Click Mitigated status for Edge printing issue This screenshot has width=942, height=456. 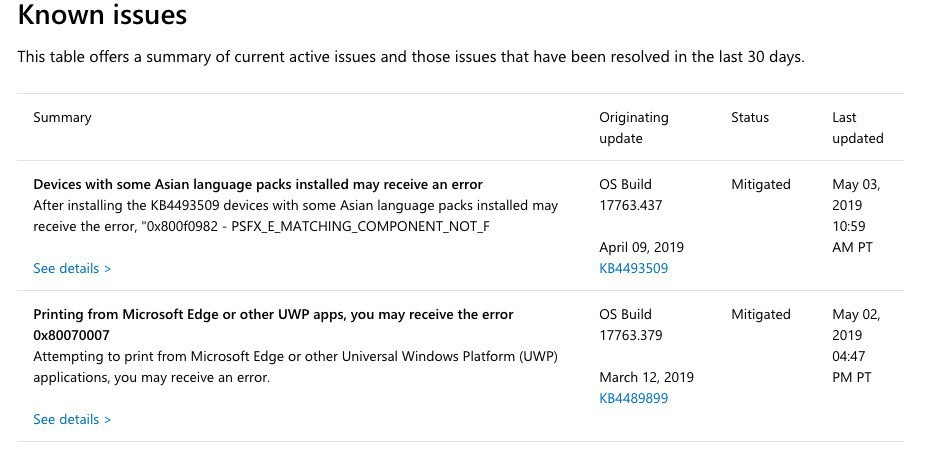click(x=760, y=314)
